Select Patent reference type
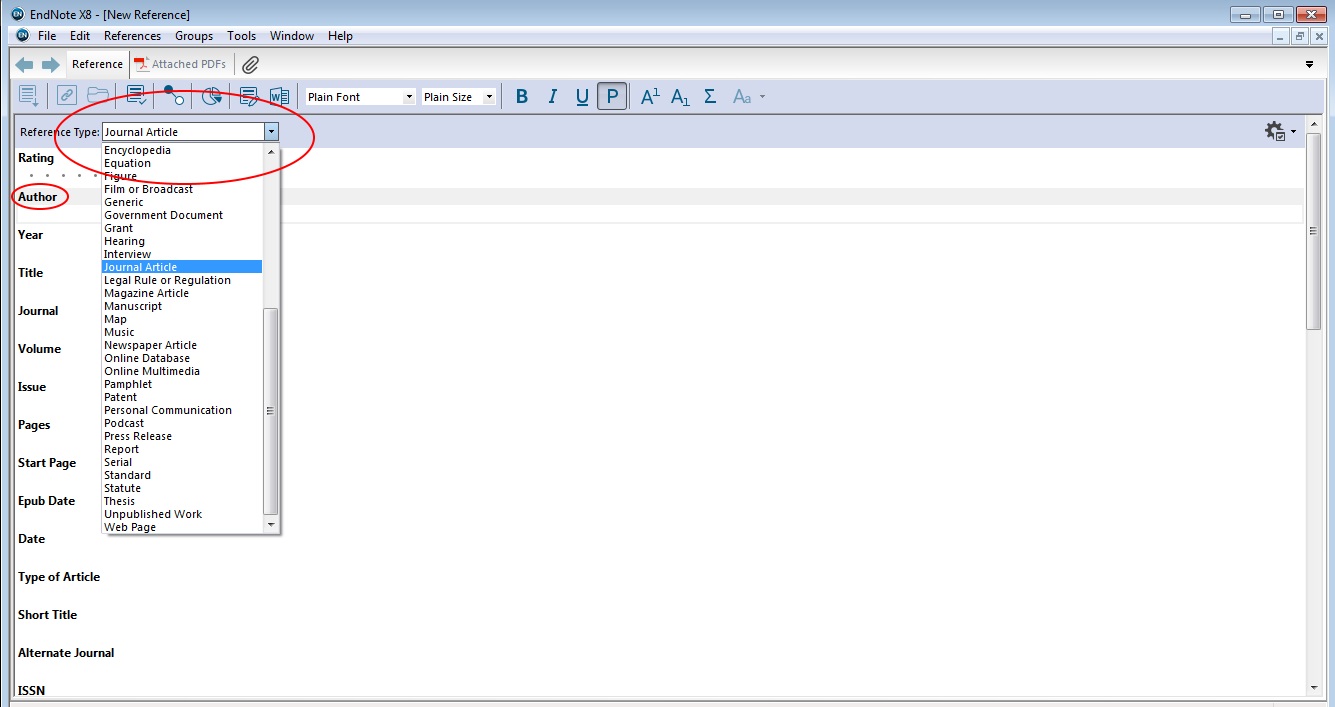 tap(120, 397)
